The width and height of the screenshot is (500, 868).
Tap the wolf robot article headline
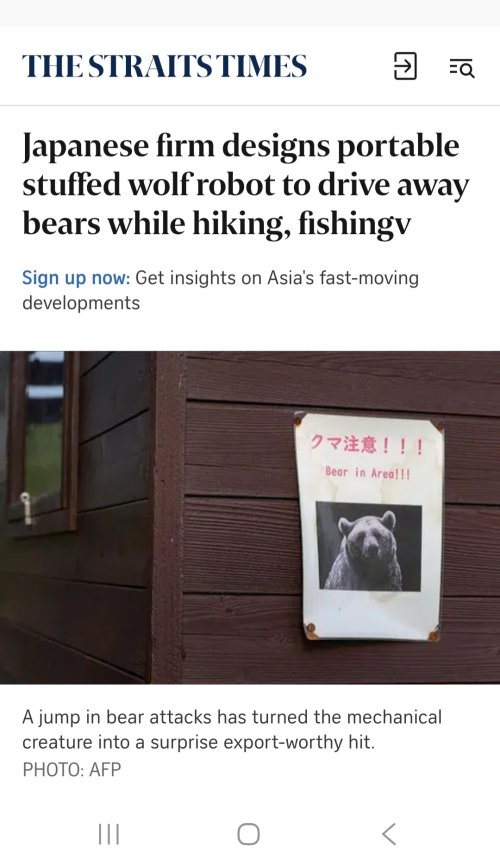pyautogui.click(x=246, y=185)
